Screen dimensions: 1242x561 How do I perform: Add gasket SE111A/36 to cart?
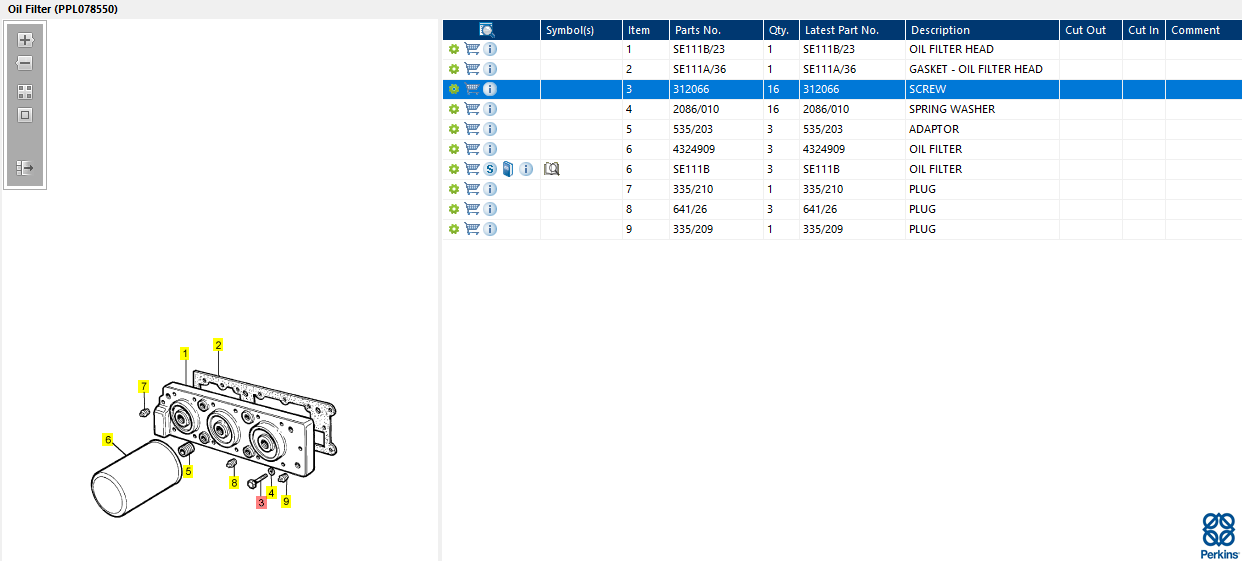pos(472,69)
